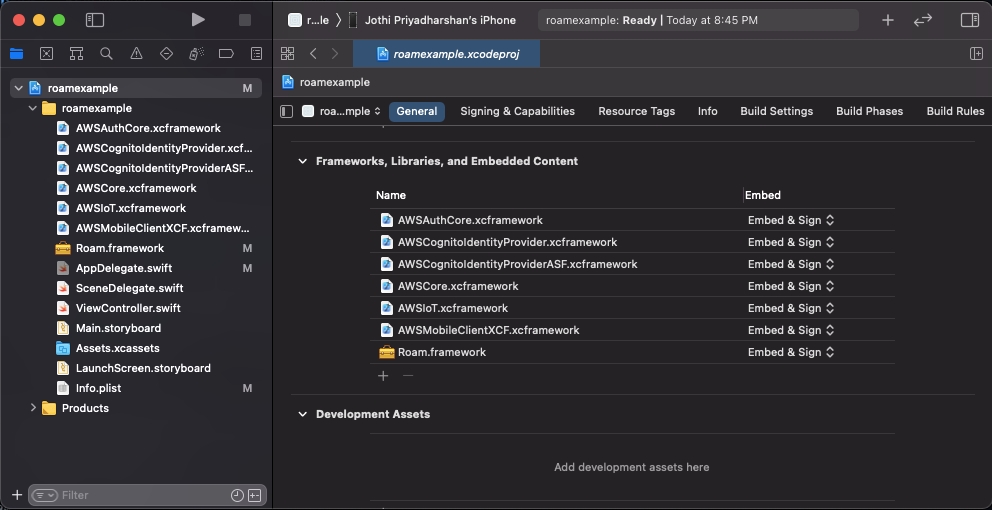Open the roa...mple target popup
The height and width of the screenshot is (510, 992).
342,111
